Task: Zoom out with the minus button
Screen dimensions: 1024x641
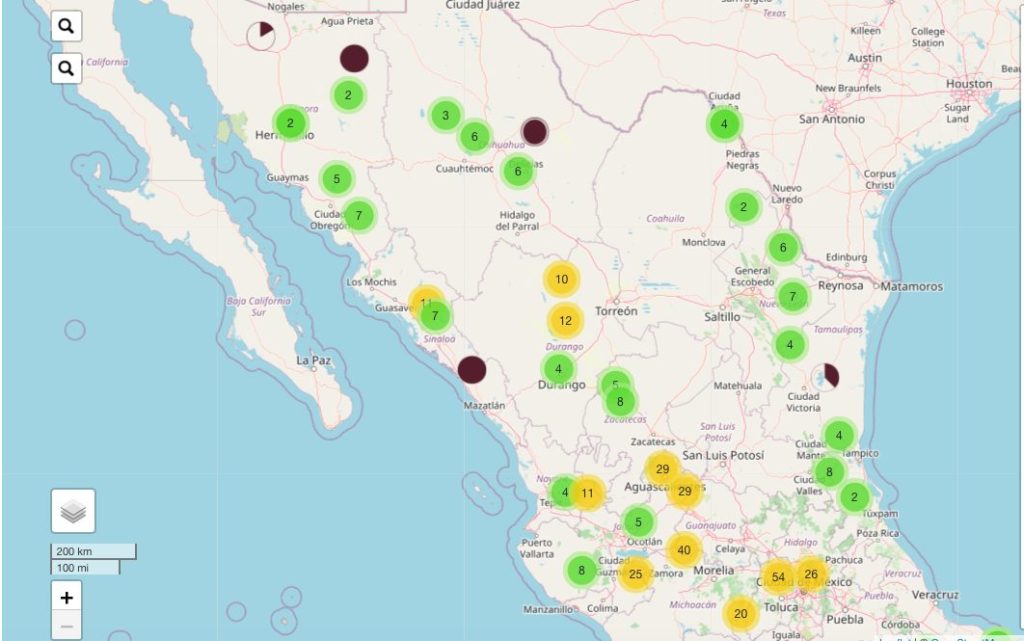Action: click(x=66, y=628)
